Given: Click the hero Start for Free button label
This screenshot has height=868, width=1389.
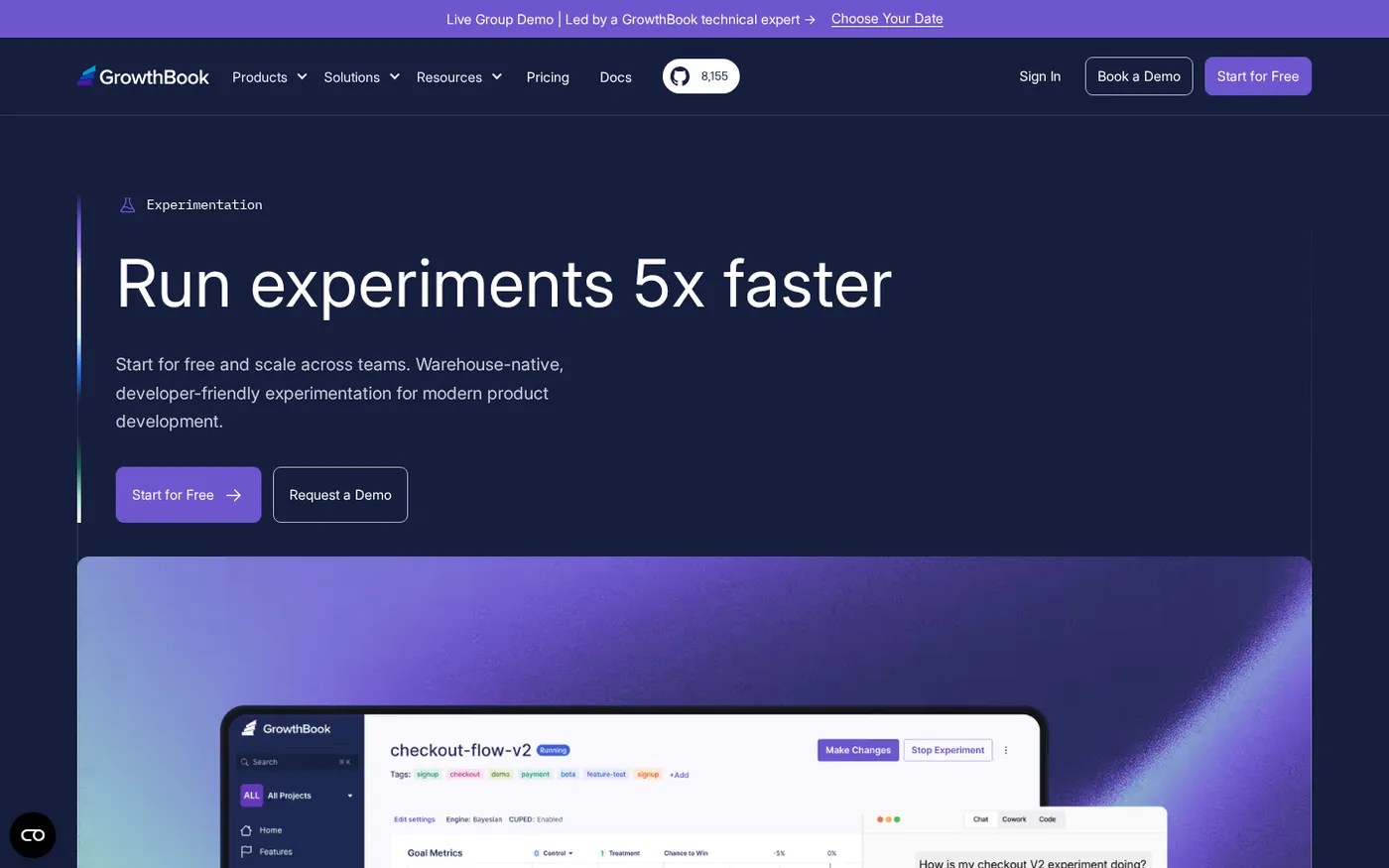Looking at the screenshot, I should click(173, 495).
